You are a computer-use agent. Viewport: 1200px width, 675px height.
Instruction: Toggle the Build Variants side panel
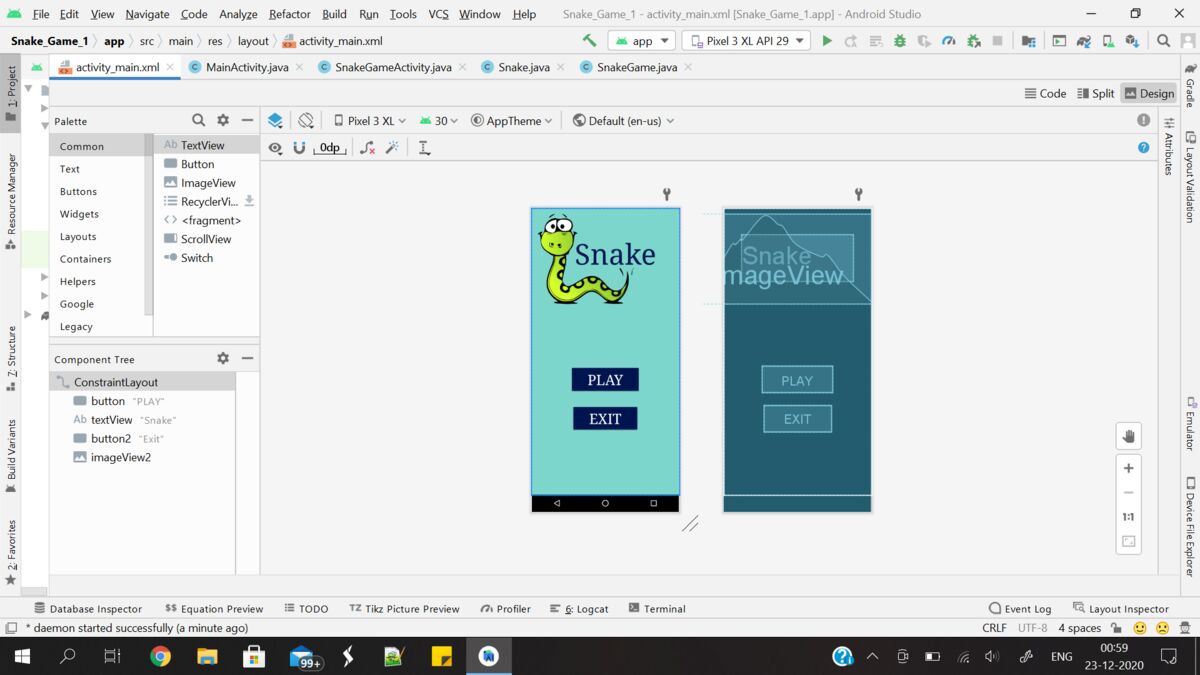click(11, 457)
